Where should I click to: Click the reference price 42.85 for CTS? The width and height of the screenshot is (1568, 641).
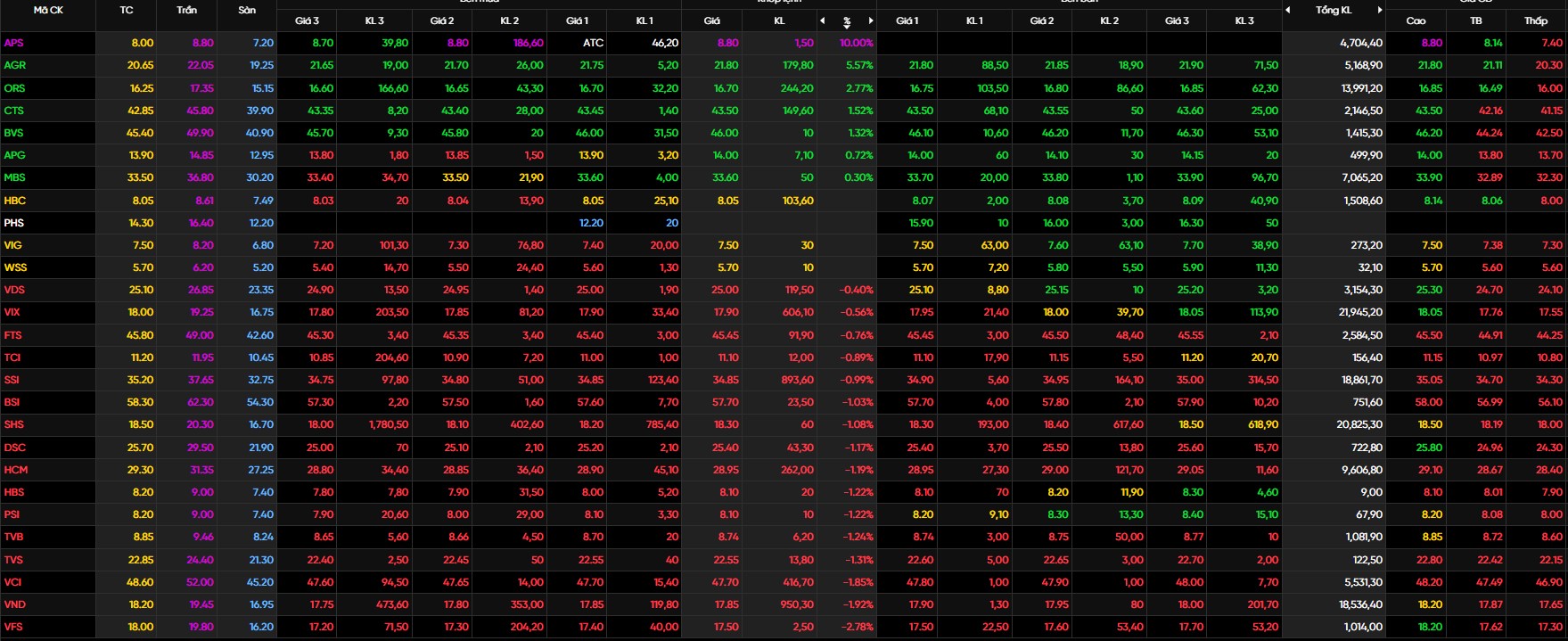click(x=140, y=111)
